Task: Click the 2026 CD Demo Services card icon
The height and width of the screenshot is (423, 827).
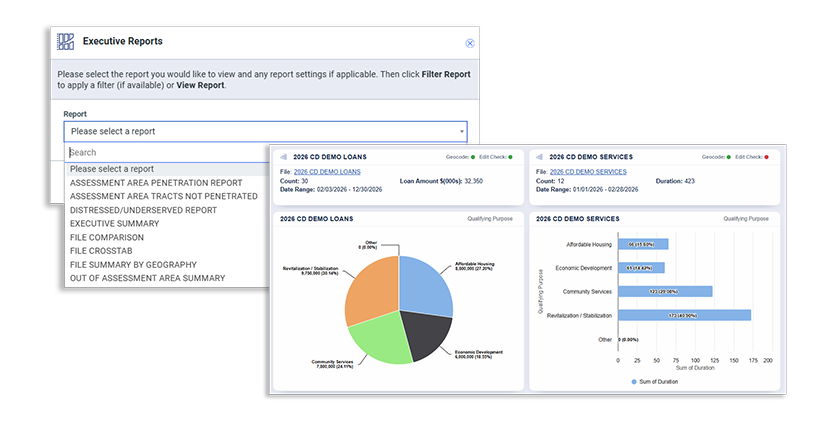Action: tap(540, 157)
